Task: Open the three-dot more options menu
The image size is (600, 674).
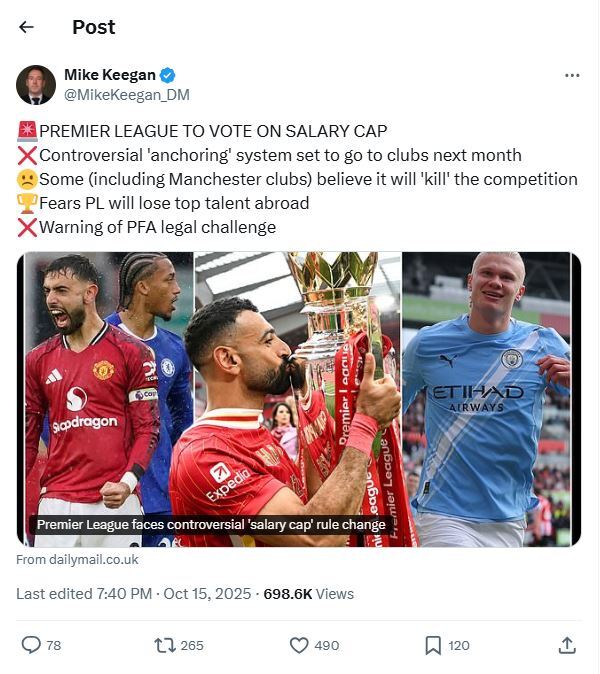Action: [572, 76]
